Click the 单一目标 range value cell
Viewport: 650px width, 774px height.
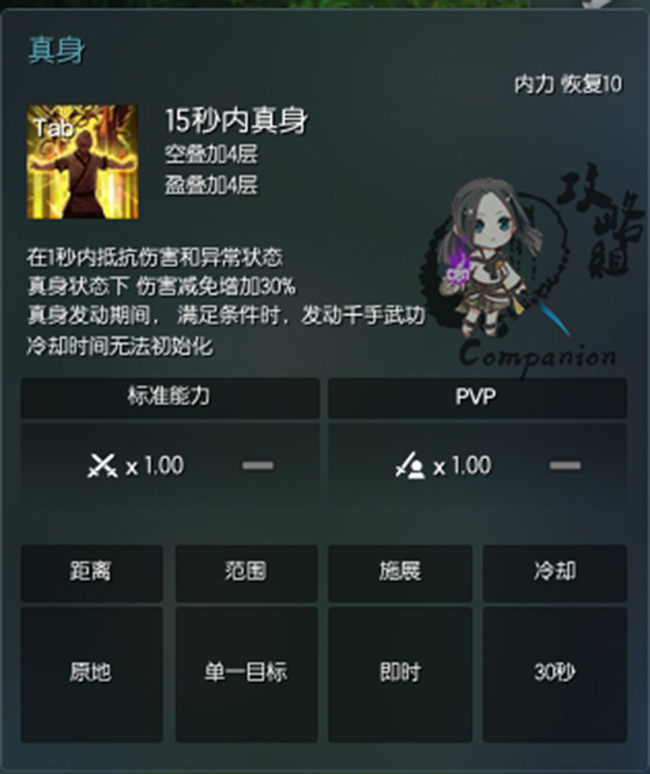pos(246,674)
